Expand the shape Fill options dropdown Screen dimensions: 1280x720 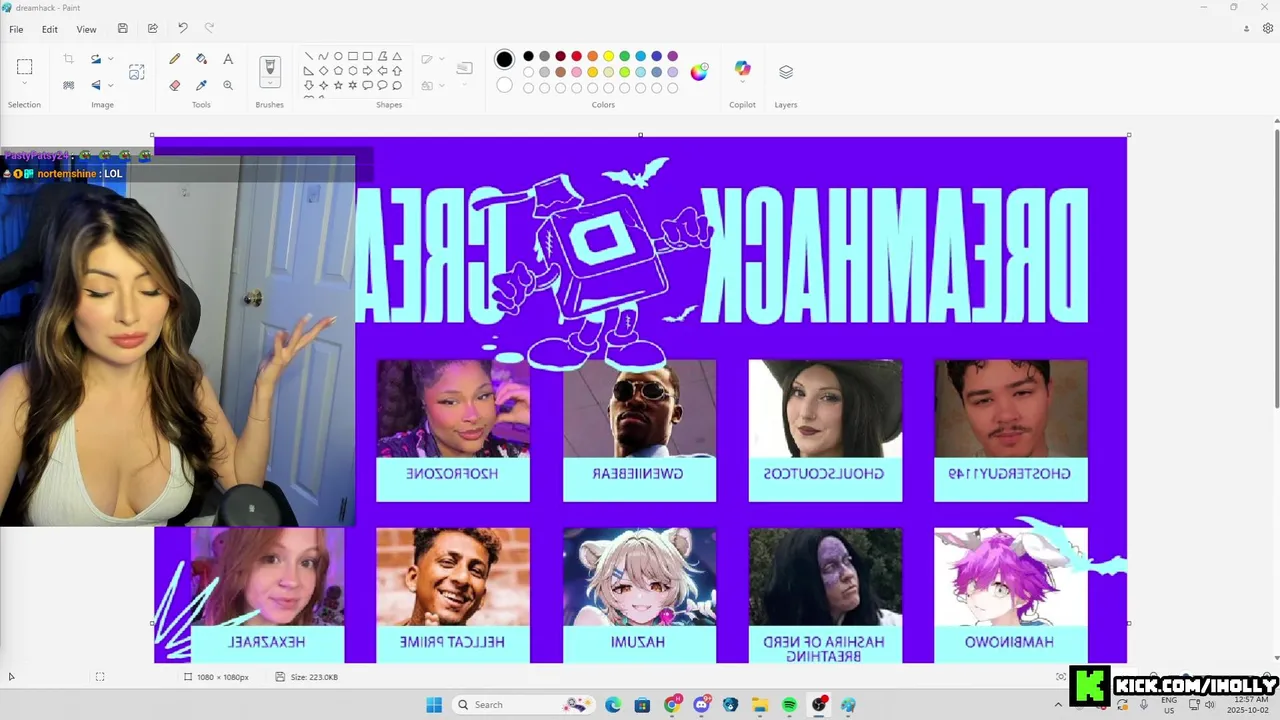[441, 86]
